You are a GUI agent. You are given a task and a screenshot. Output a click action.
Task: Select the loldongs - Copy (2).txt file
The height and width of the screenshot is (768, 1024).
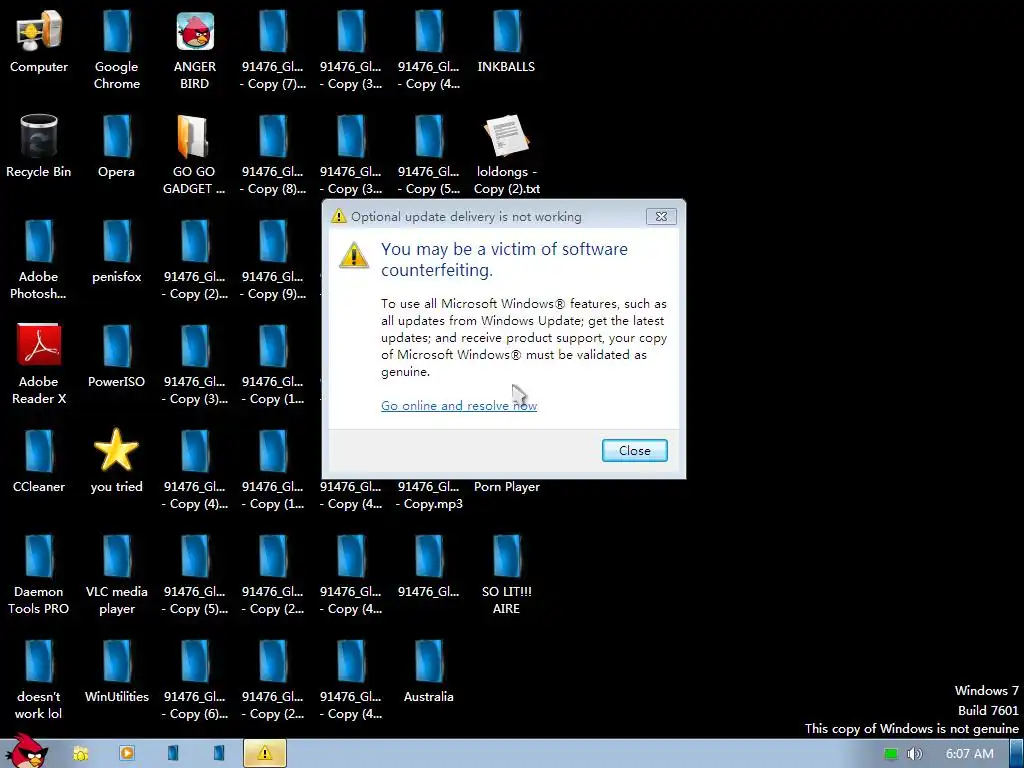point(507,154)
